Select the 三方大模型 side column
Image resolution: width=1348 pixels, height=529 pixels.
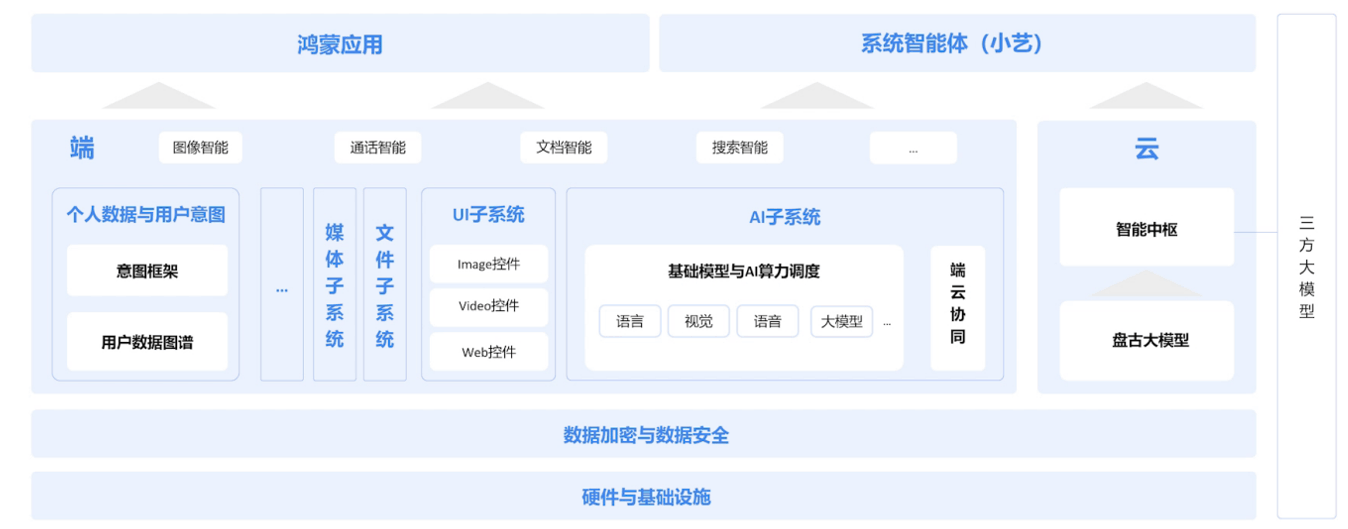pos(1307,266)
